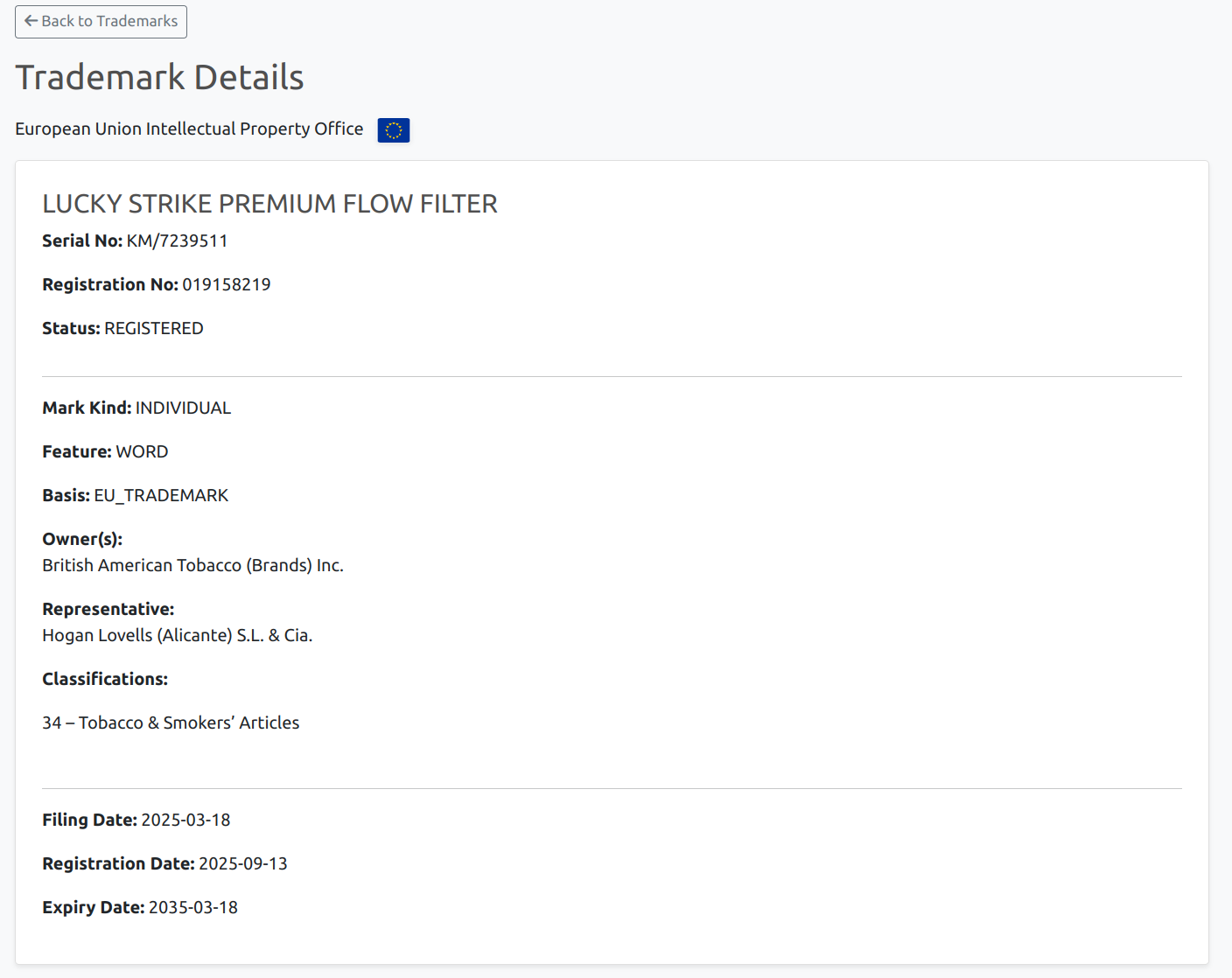This screenshot has width=1232, height=978.
Task: Click the serial number KM/7239511
Action: pos(177,241)
